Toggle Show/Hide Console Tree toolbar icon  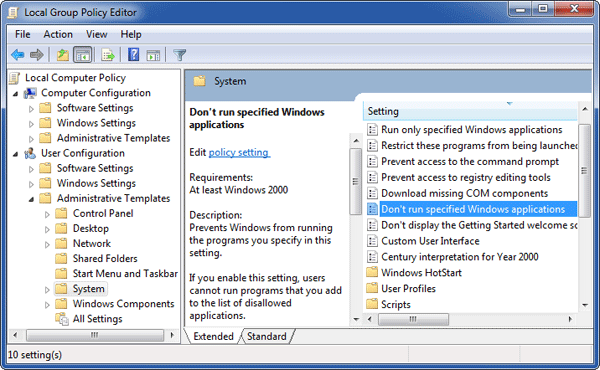tap(83, 55)
